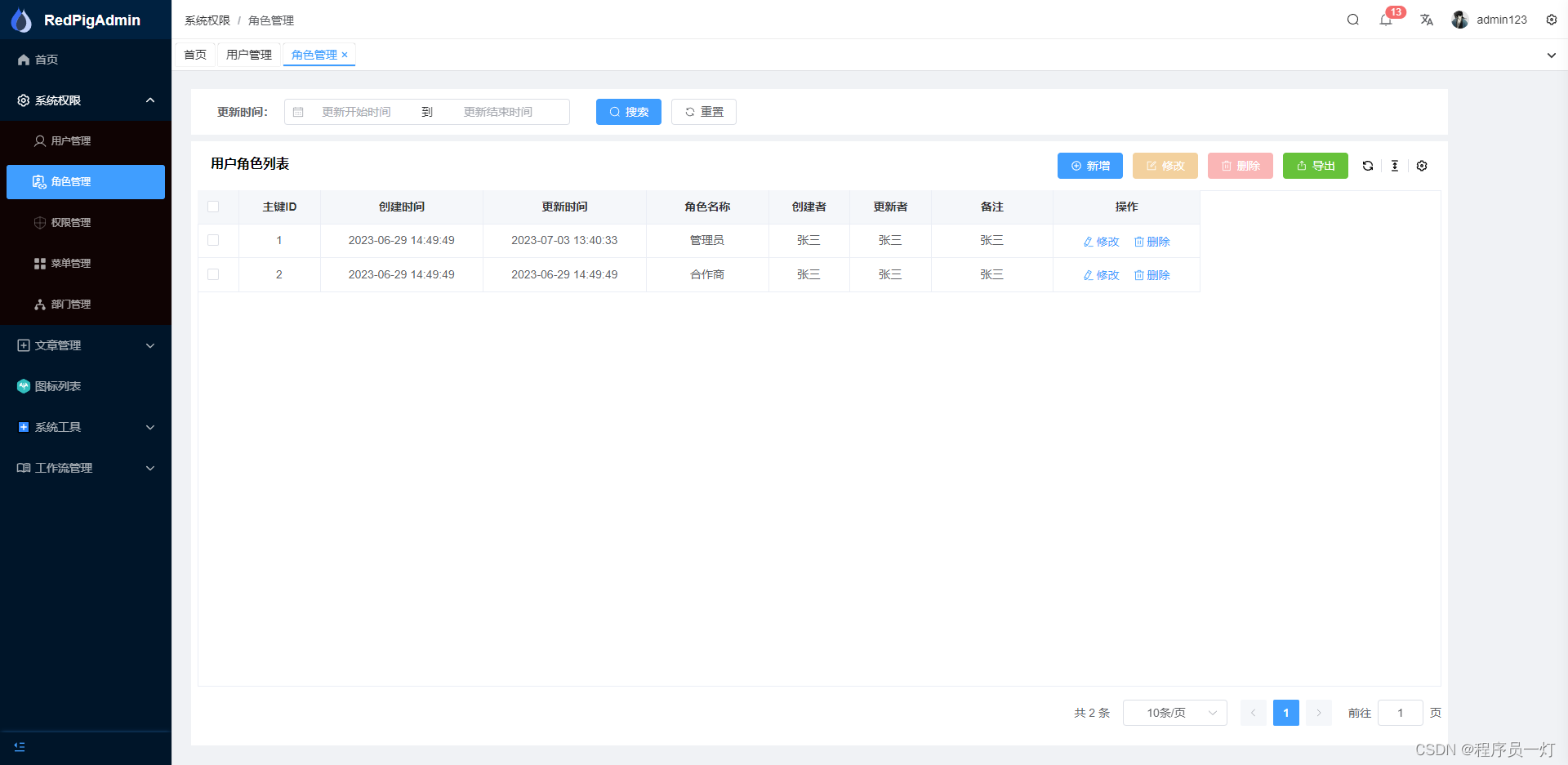The height and width of the screenshot is (765, 1568).
Task: Click the 搜索 button
Action: click(629, 112)
